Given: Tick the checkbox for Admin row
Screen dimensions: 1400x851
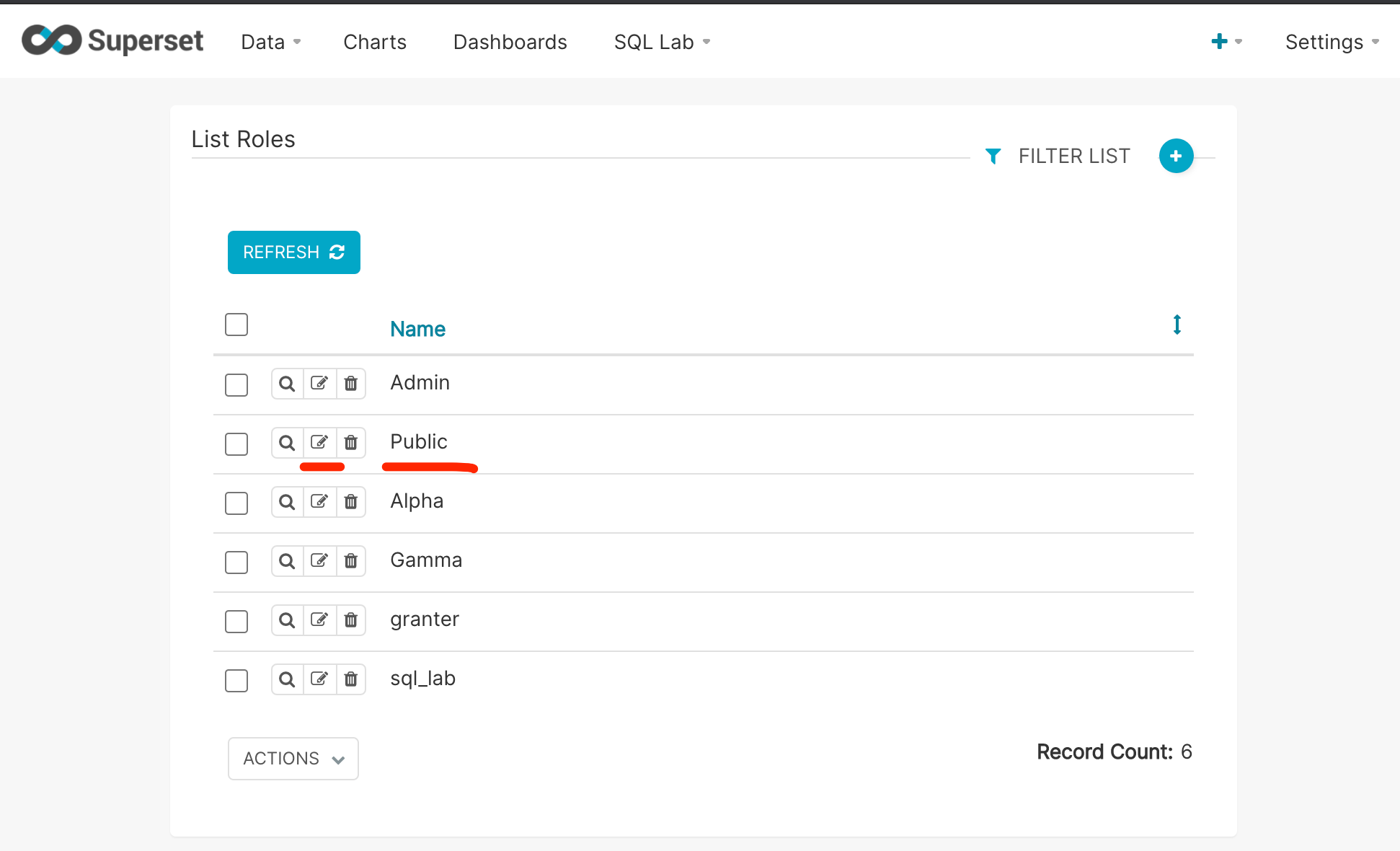Looking at the screenshot, I should coord(236,385).
